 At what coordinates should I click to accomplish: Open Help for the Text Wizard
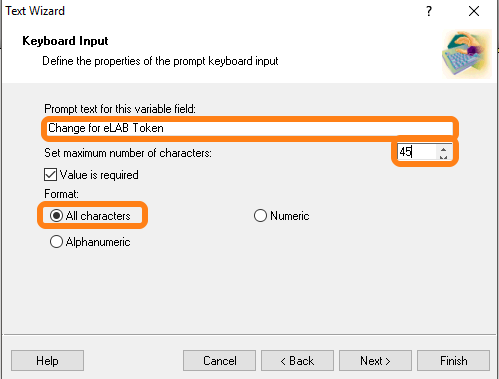point(47,361)
